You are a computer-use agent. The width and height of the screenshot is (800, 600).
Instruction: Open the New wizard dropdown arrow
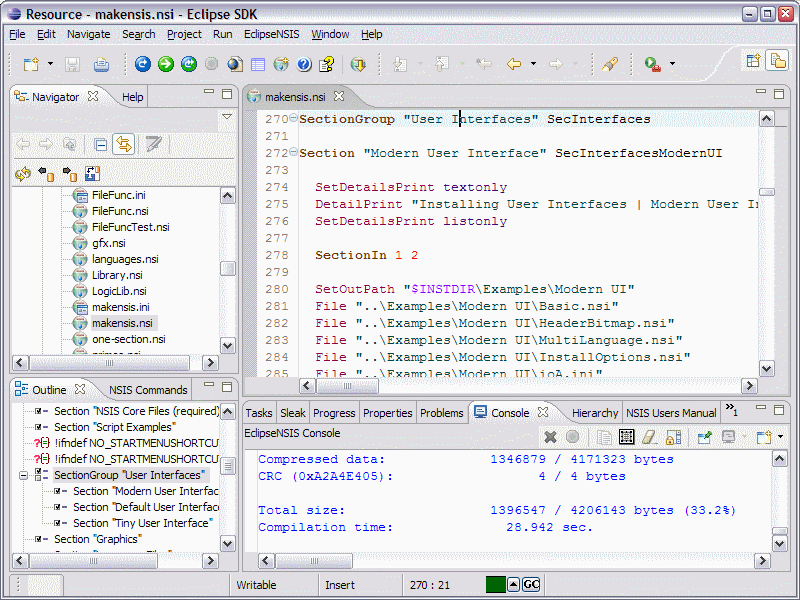(51, 64)
